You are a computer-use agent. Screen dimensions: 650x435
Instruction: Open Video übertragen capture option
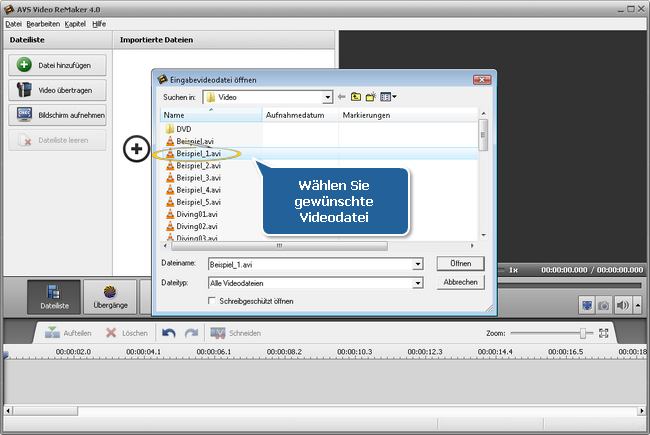tap(57, 90)
